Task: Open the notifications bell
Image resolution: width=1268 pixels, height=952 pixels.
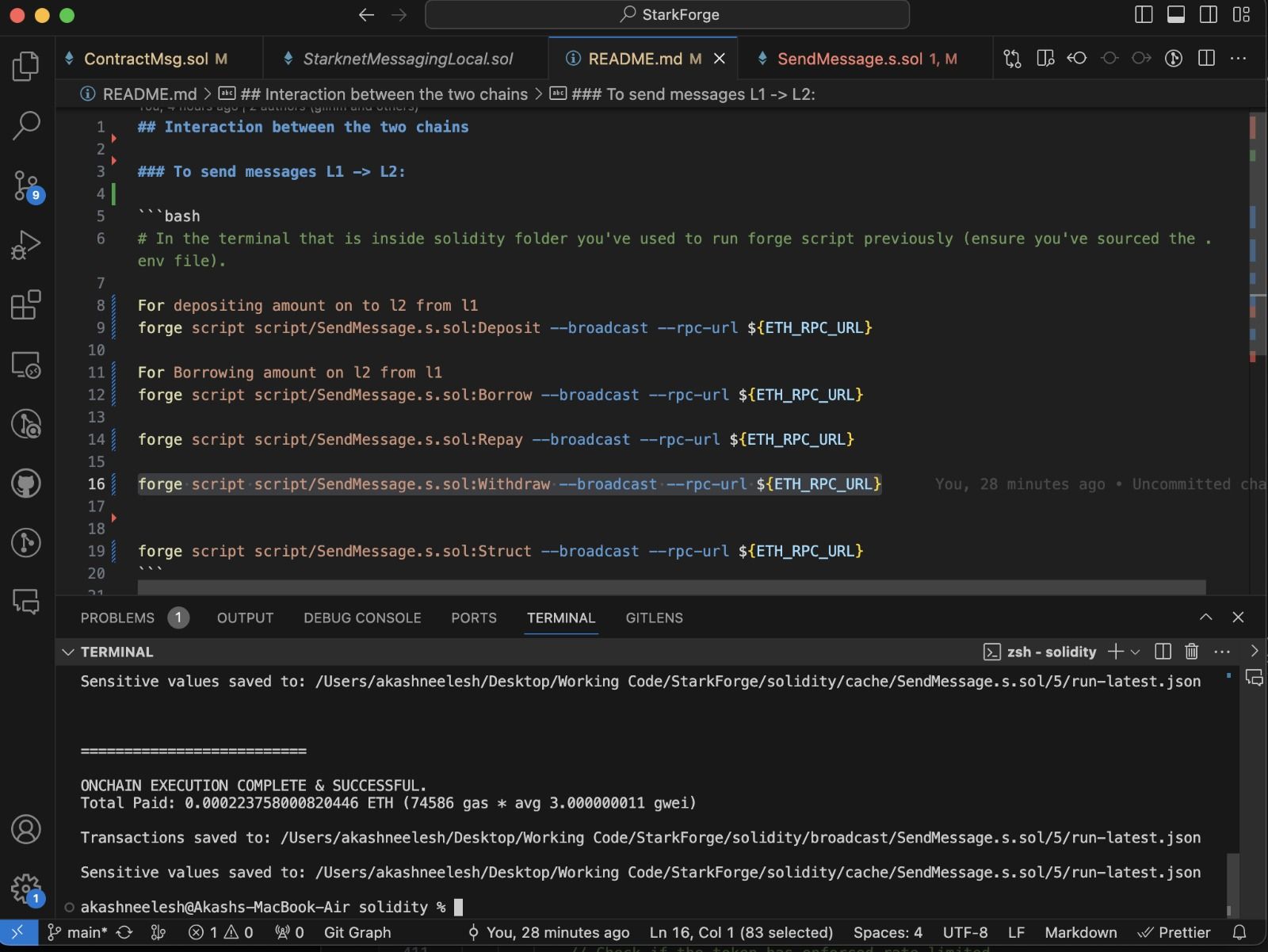Action: tap(1240, 932)
